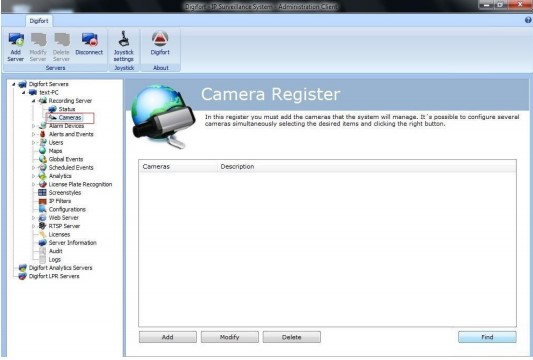Viewport: 533px width, 360px height.
Task: Expand the License Plate Recognition arrow
Action: pyautogui.click(x=33, y=184)
